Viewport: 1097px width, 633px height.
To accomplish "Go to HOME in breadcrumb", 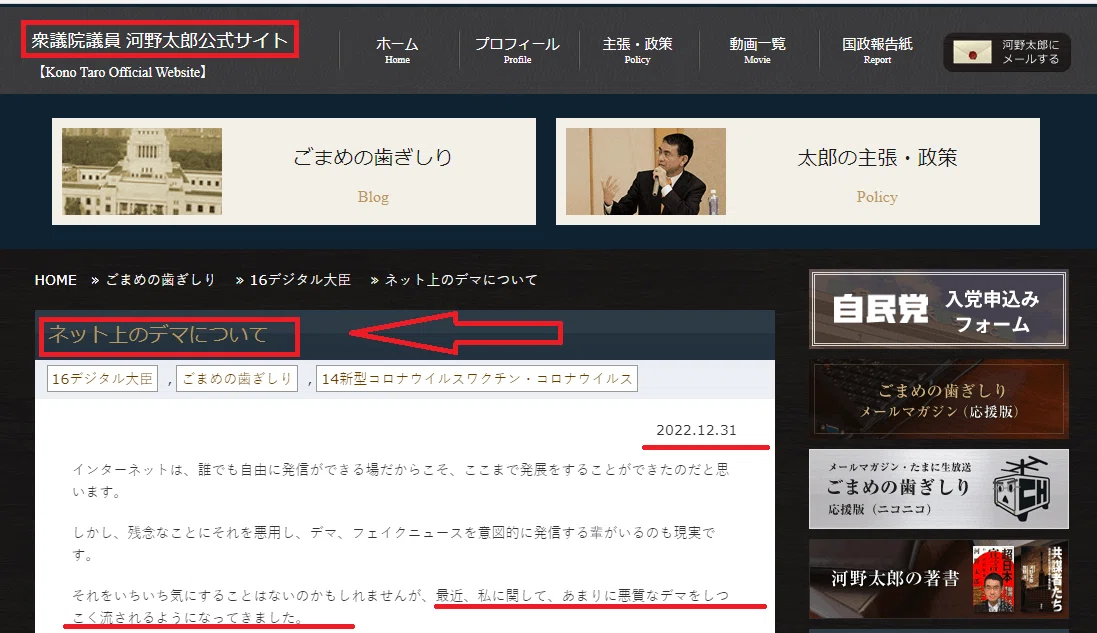I will point(55,280).
